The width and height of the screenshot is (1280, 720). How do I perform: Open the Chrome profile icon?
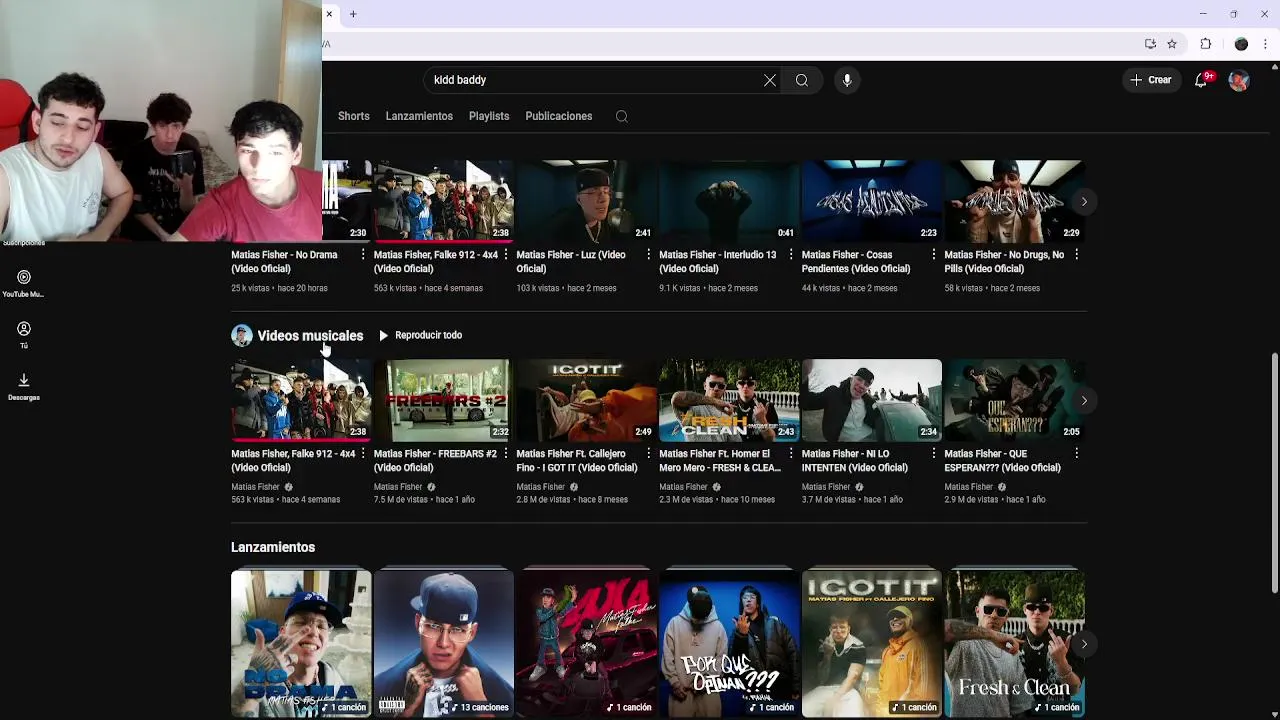point(1241,44)
